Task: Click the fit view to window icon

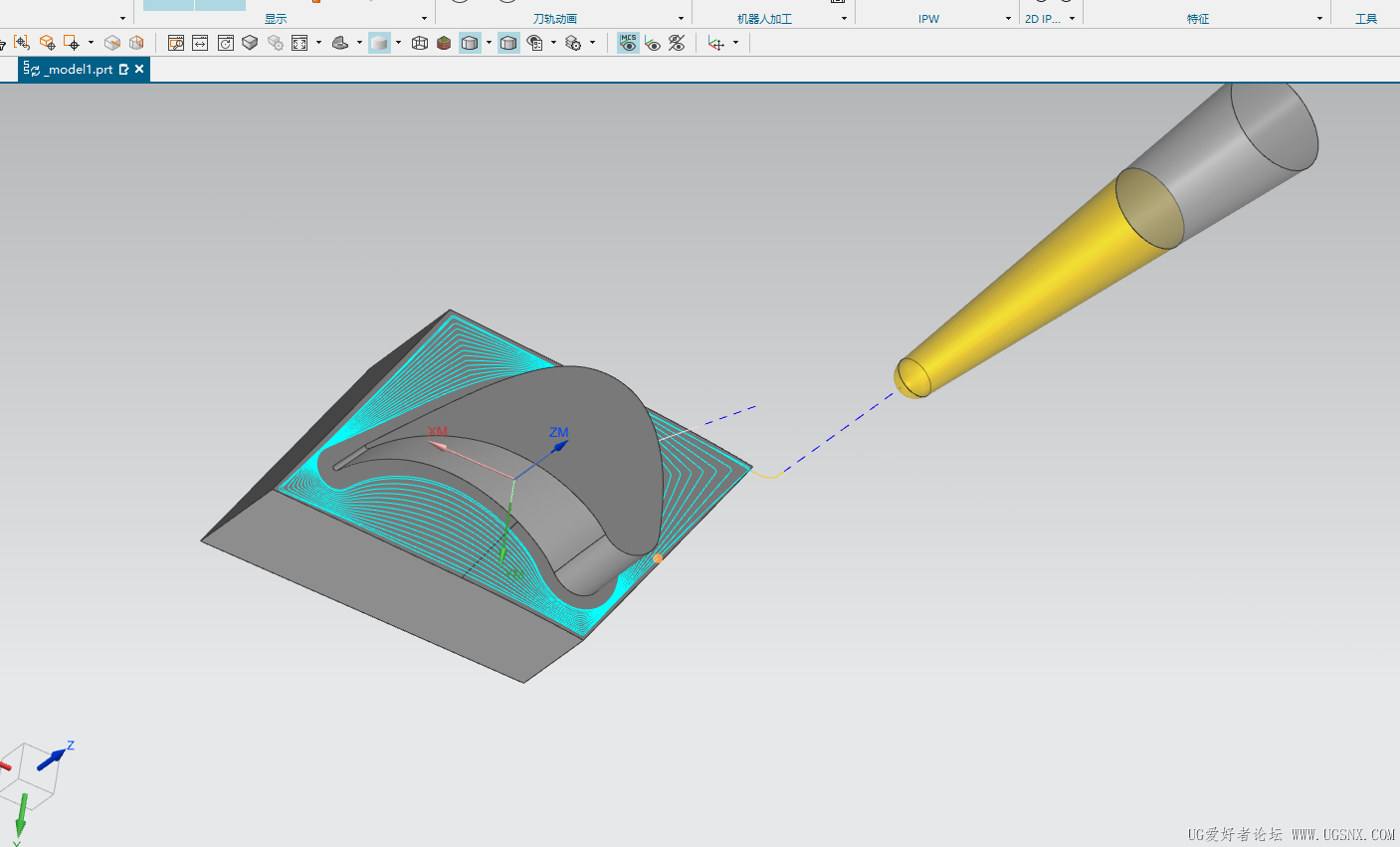Action: tap(300, 43)
